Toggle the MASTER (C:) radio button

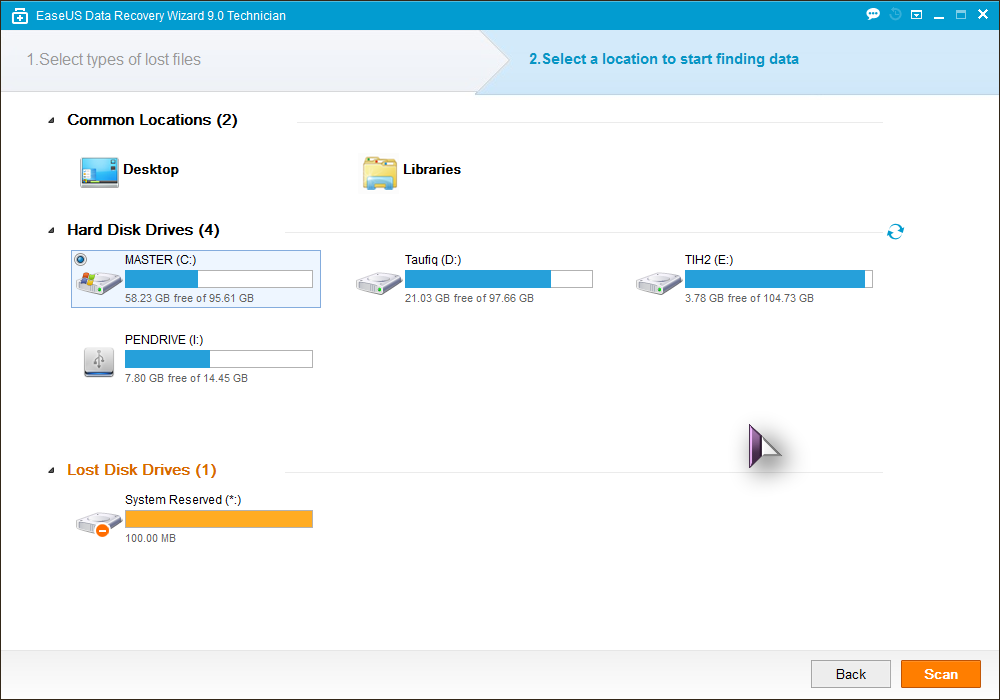coord(80,259)
